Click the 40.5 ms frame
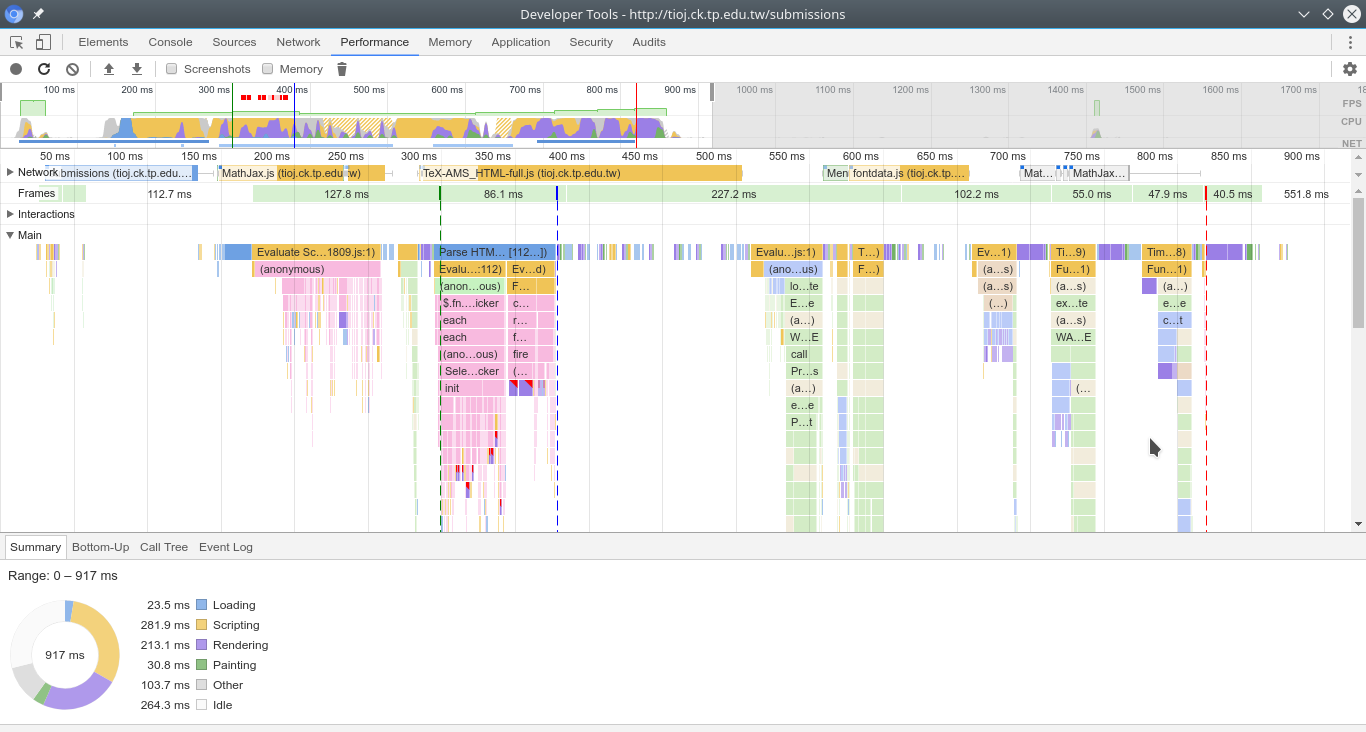Viewport: 1366px width, 732px height. (x=1233, y=194)
